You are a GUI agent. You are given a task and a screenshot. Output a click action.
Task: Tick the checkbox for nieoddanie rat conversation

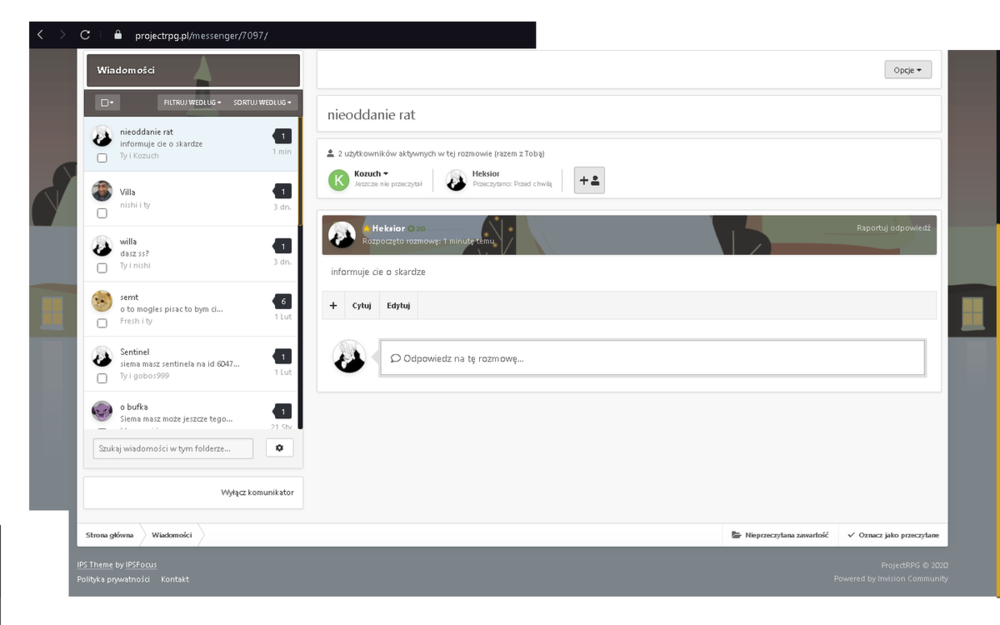(x=102, y=158)
